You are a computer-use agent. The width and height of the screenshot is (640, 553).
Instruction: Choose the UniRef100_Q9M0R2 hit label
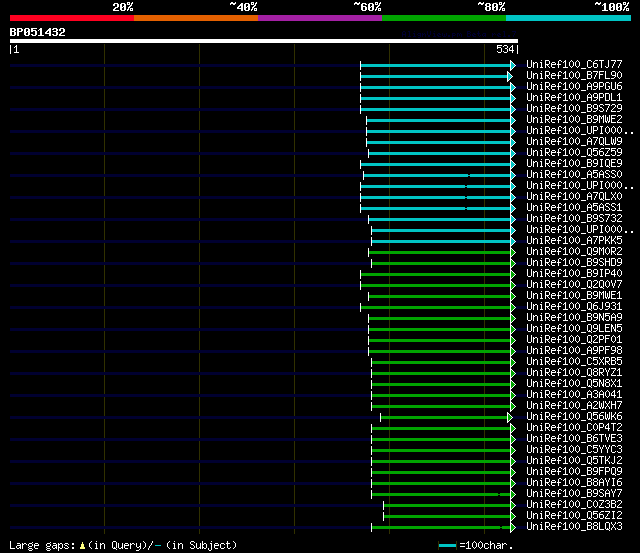(574, 252)
